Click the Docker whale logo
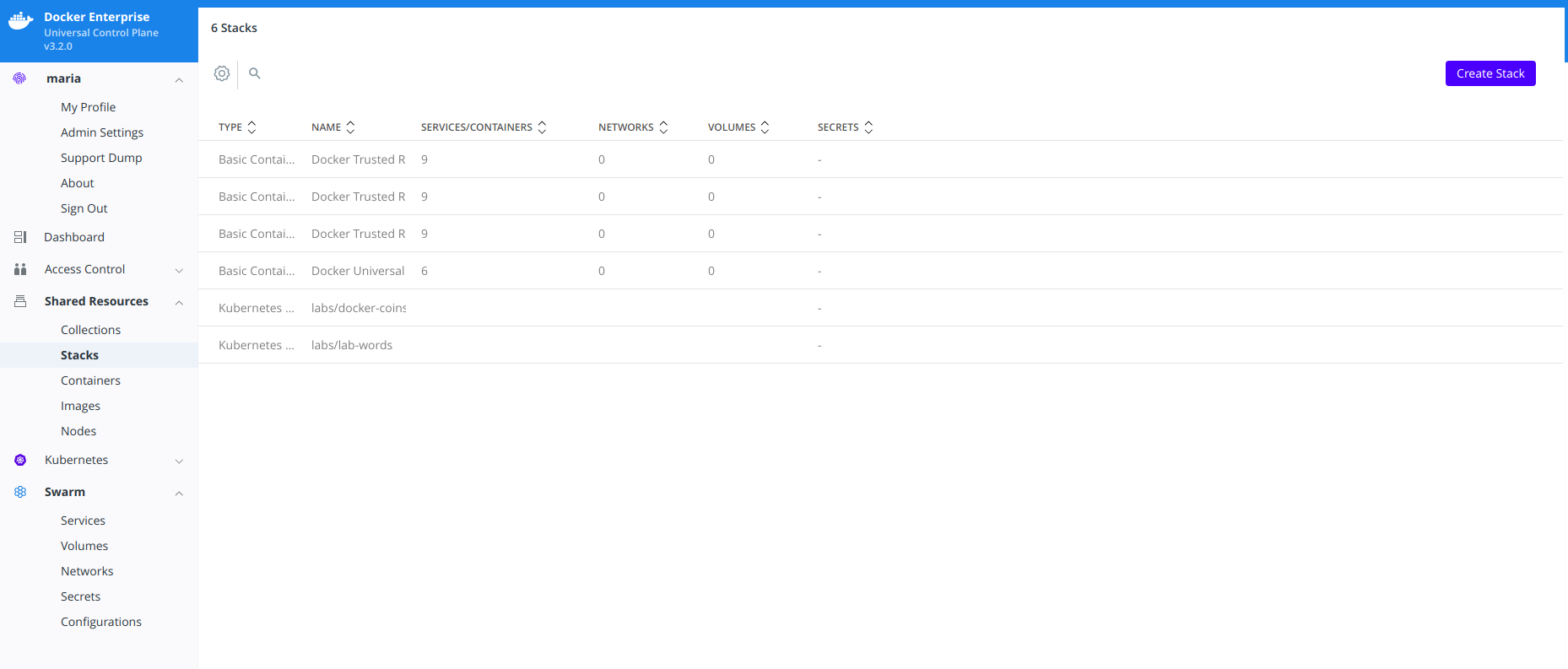Viewport: 1568px width, 669px height. pos(21,21)
